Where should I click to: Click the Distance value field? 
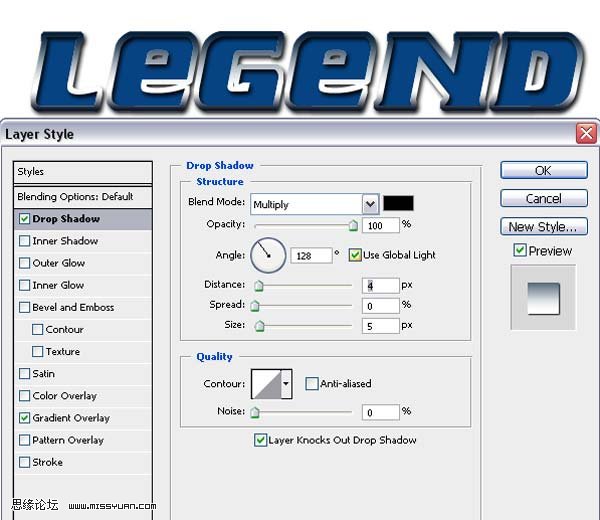[381, 285]
